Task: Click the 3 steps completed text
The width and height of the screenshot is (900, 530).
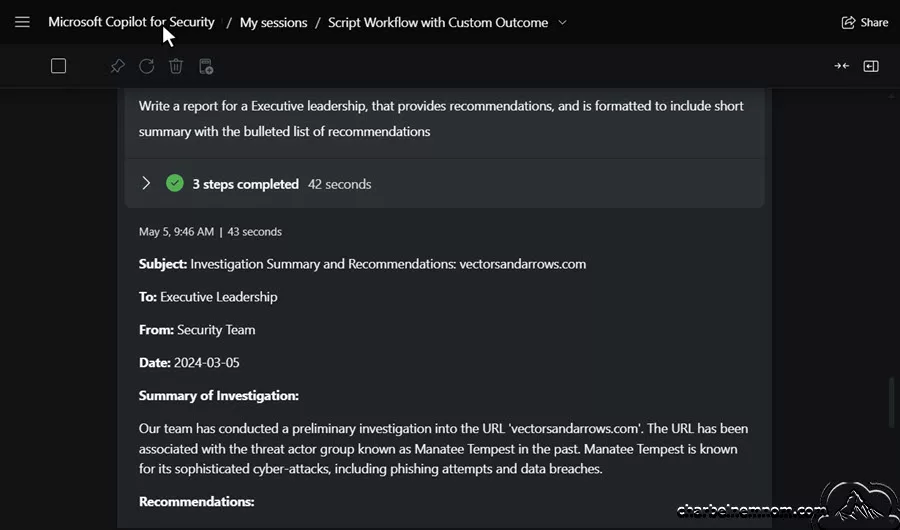Action: click(246, 184)
